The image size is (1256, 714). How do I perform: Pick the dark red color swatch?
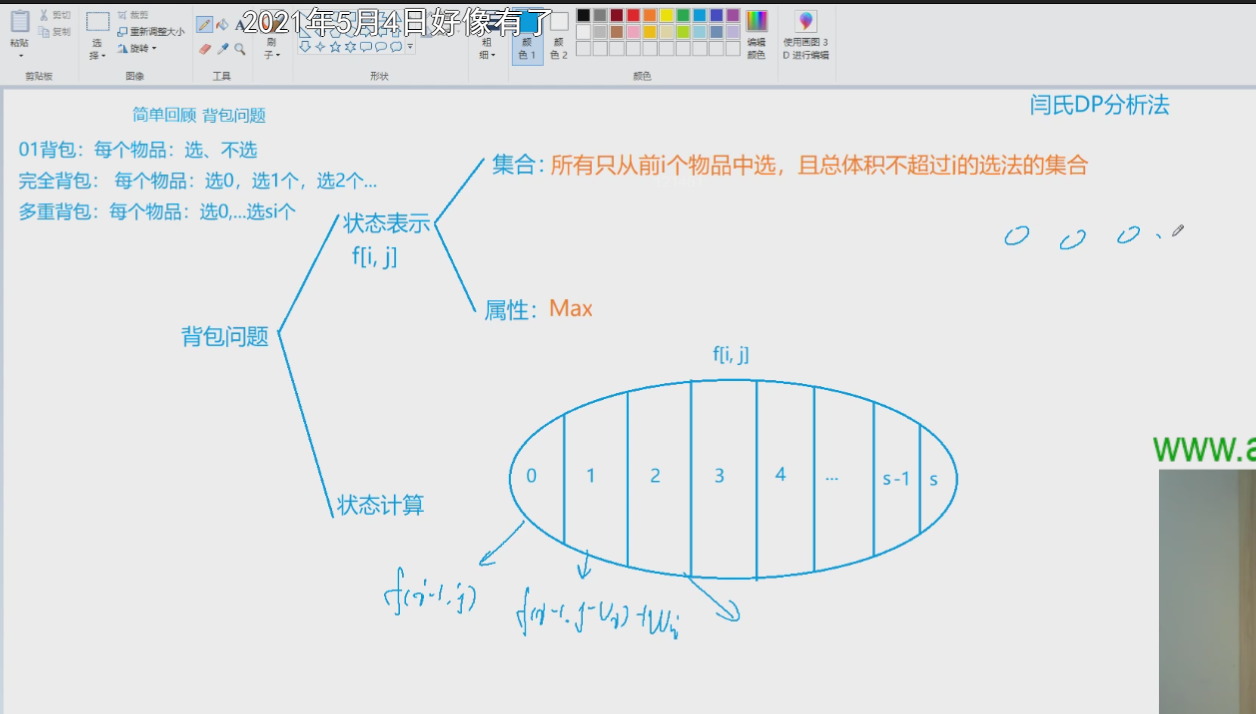(617, 15)
